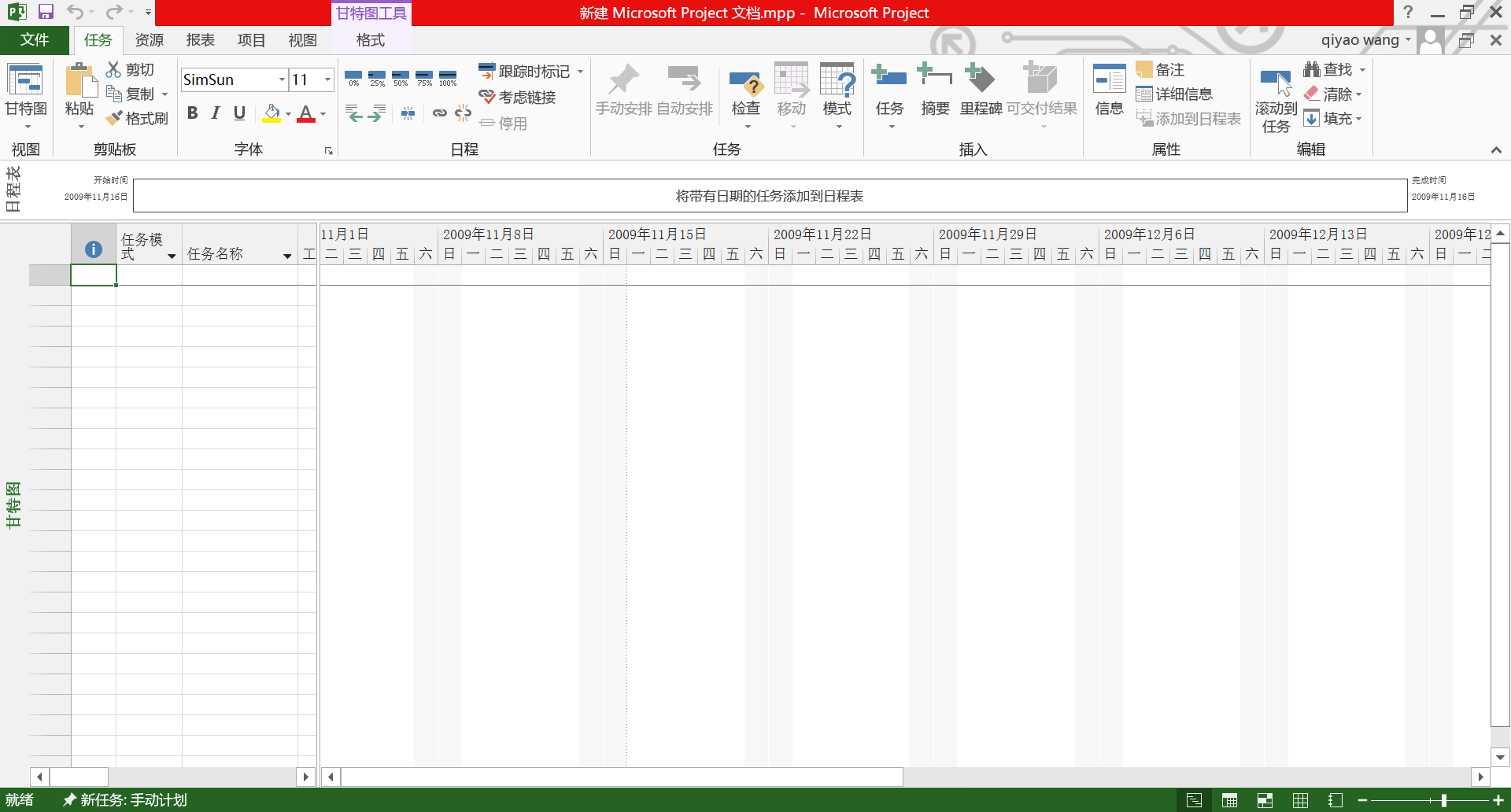Click the Copy (复制) icon

pos(114,94)
